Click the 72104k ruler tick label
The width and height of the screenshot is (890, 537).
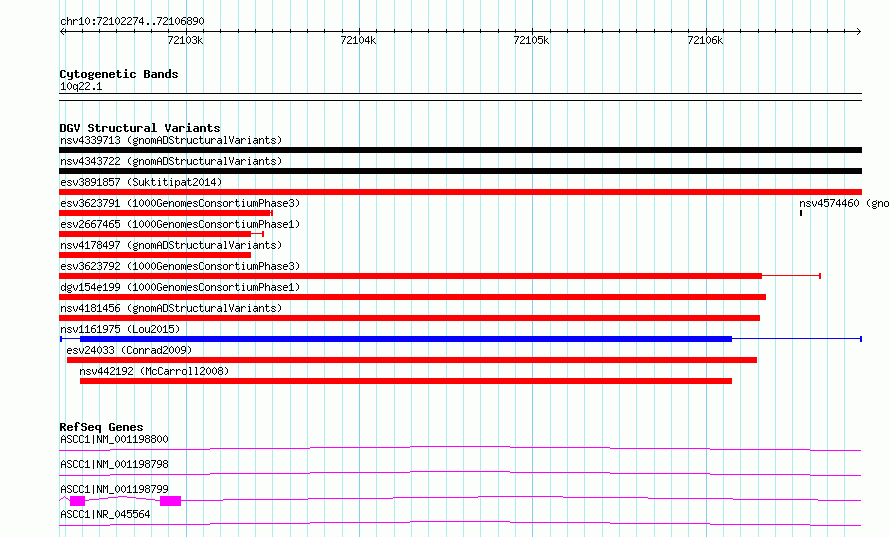click(x=358, y=40)
